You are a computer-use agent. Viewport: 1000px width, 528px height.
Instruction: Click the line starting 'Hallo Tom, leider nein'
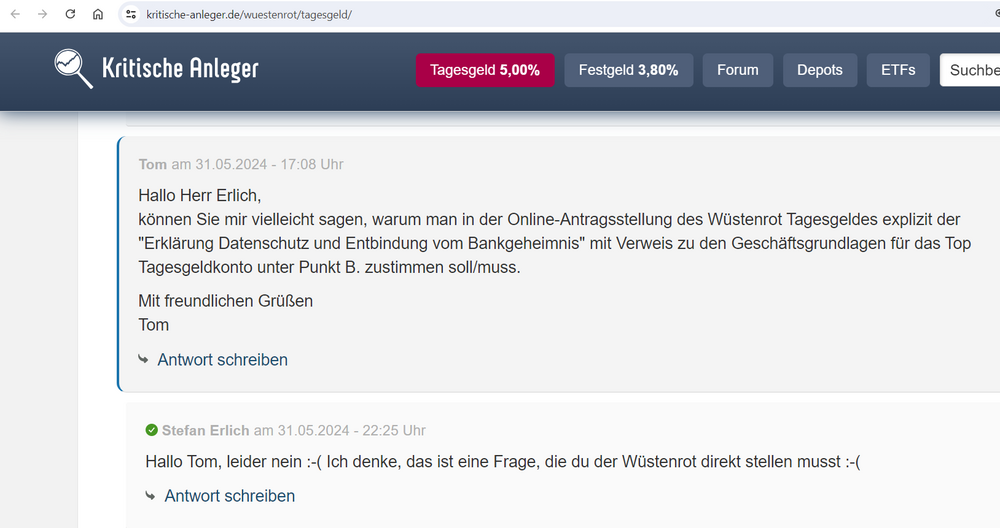tap(503, 462)
